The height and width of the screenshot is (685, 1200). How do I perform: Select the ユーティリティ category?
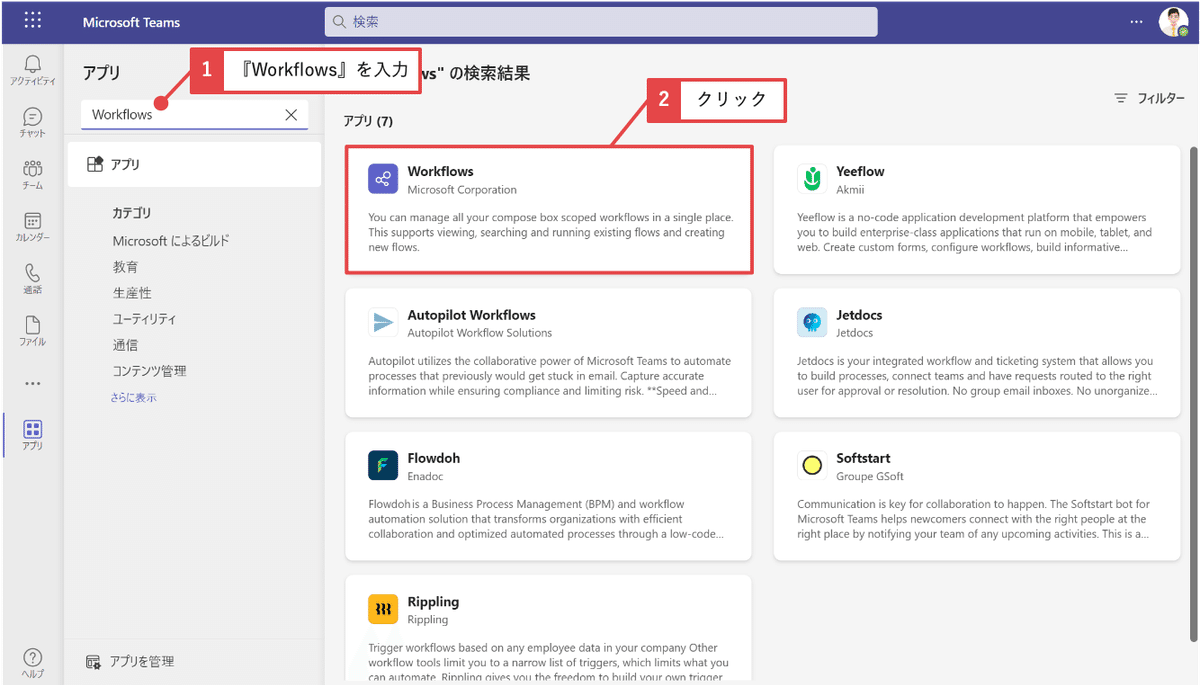point(144,319)
